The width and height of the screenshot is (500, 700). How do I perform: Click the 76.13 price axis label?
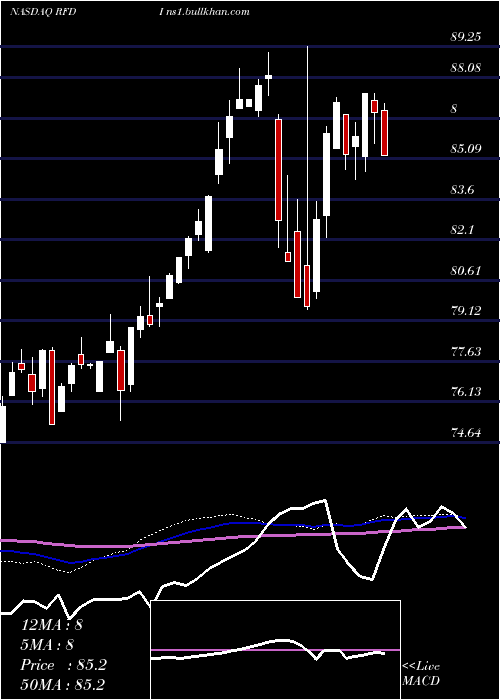[x=466, y=392]
